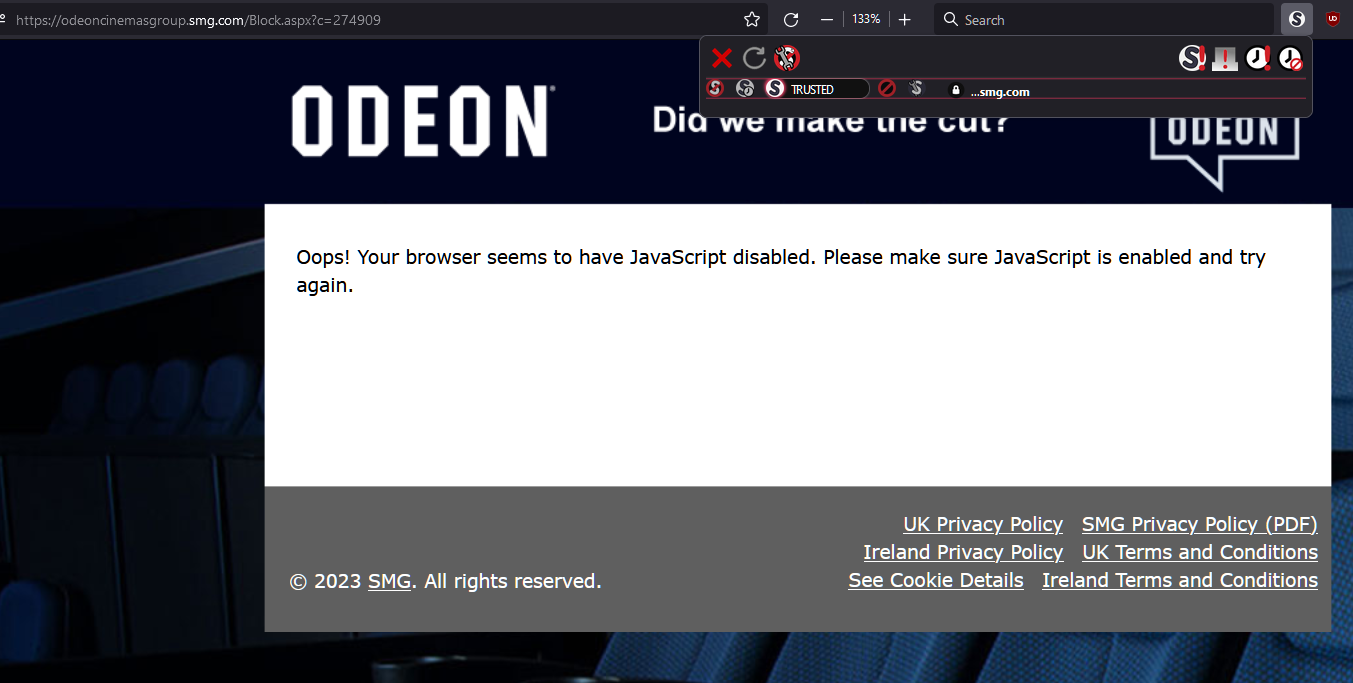This screenshot has height=683, width=1353.
Task: Open Ireland Terms and Conditions link
Action: click(x=1180, y=580)
